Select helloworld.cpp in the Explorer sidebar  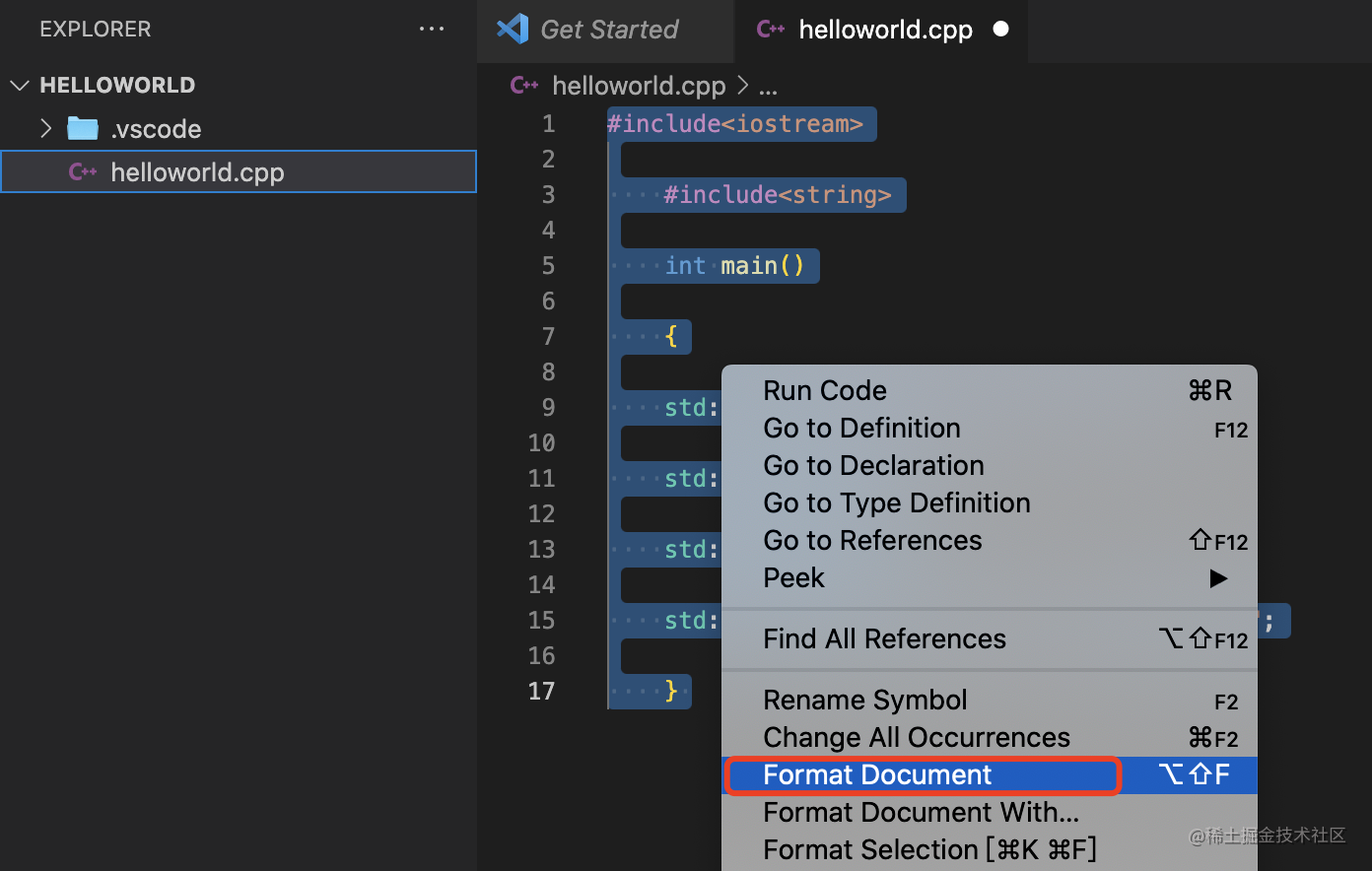coord(197,171)
